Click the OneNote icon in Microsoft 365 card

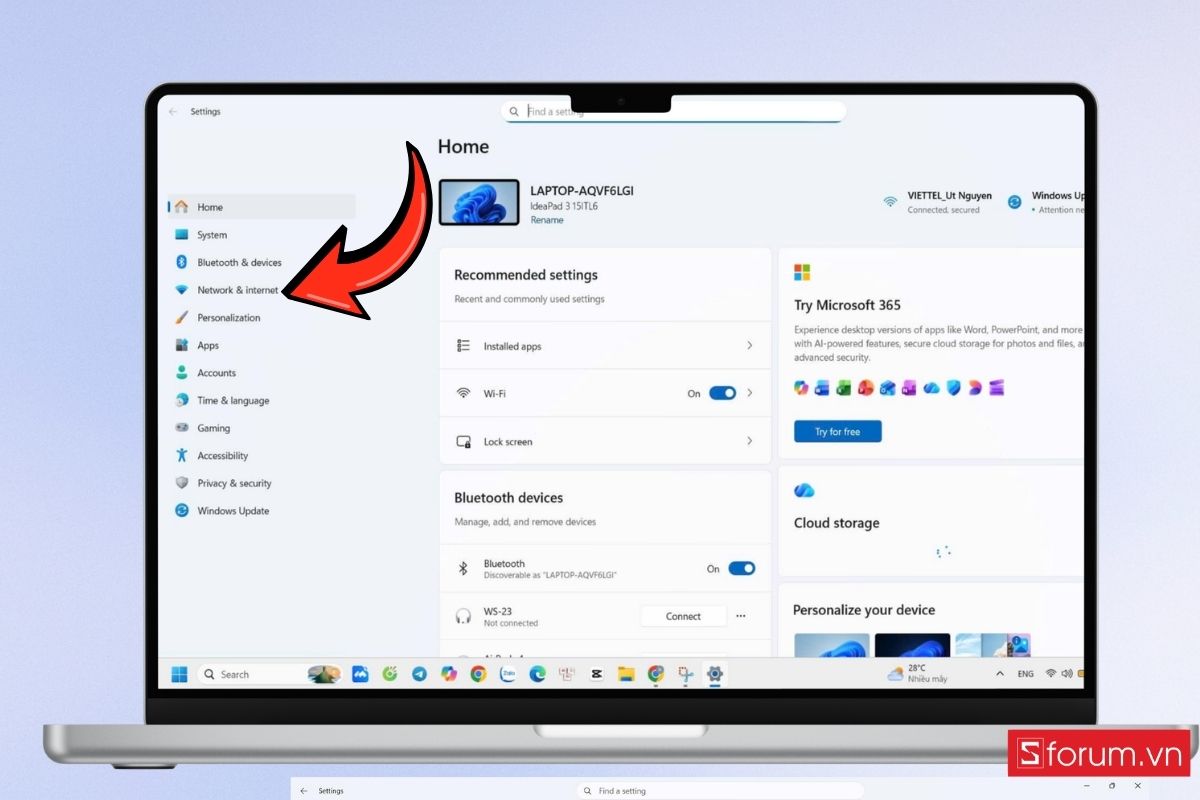909,388
